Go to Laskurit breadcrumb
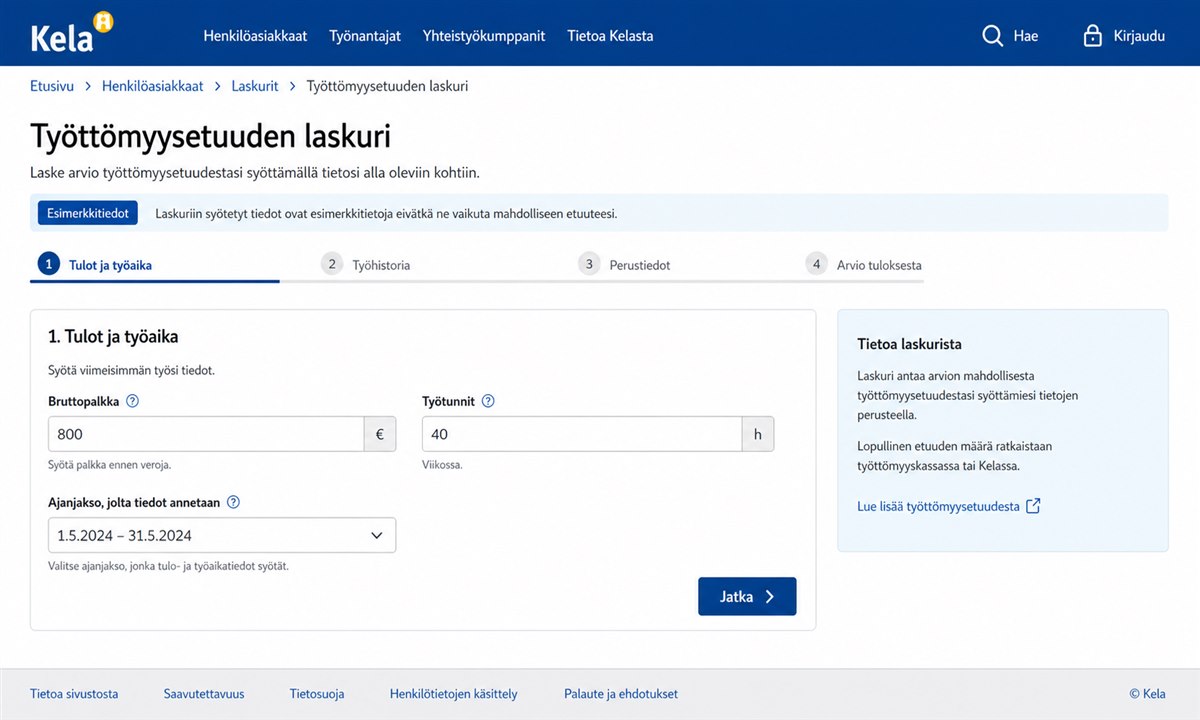Viewport: 1200px width, 720px height. [x=255, y=86]
